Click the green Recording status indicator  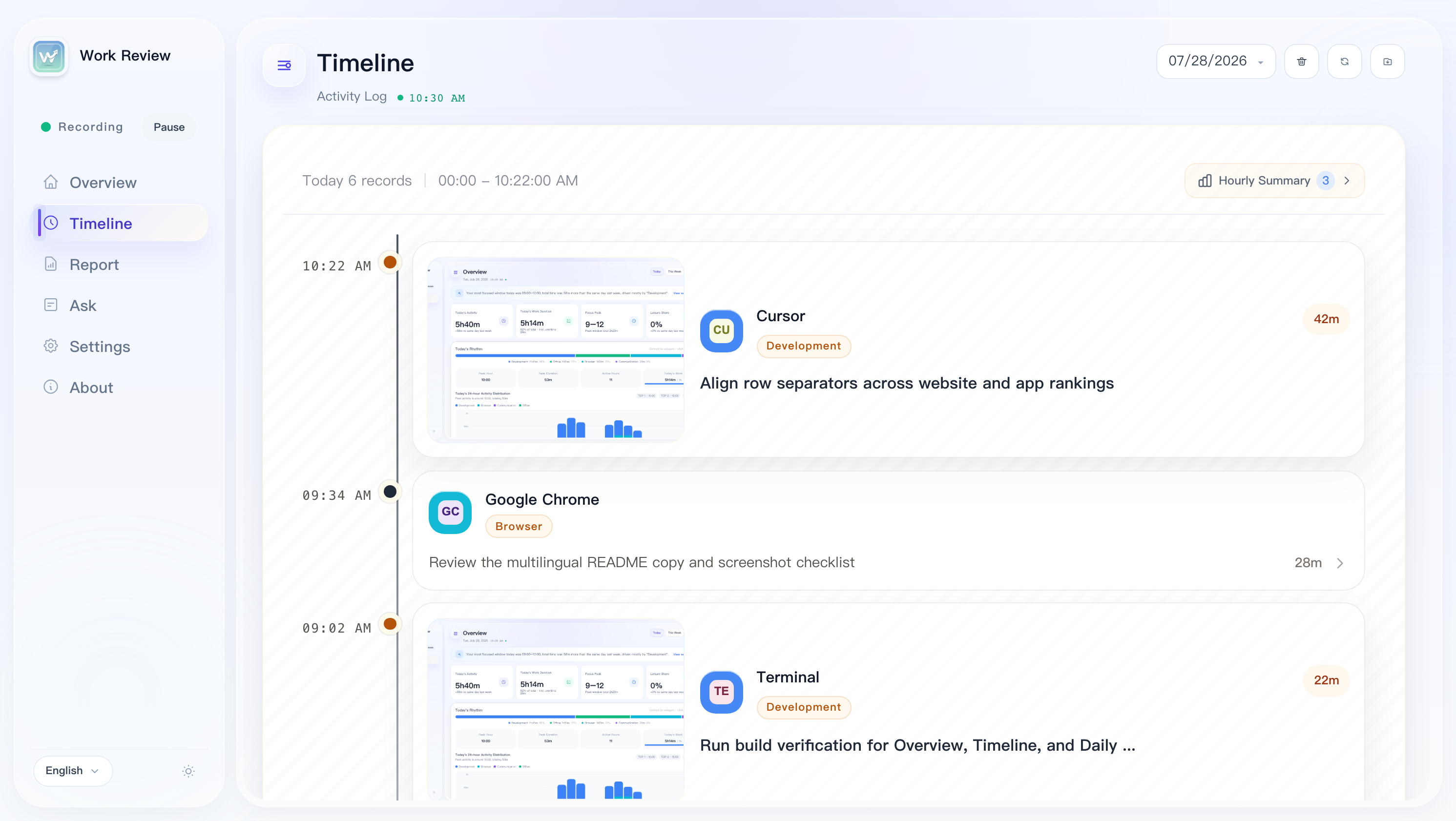46,127
